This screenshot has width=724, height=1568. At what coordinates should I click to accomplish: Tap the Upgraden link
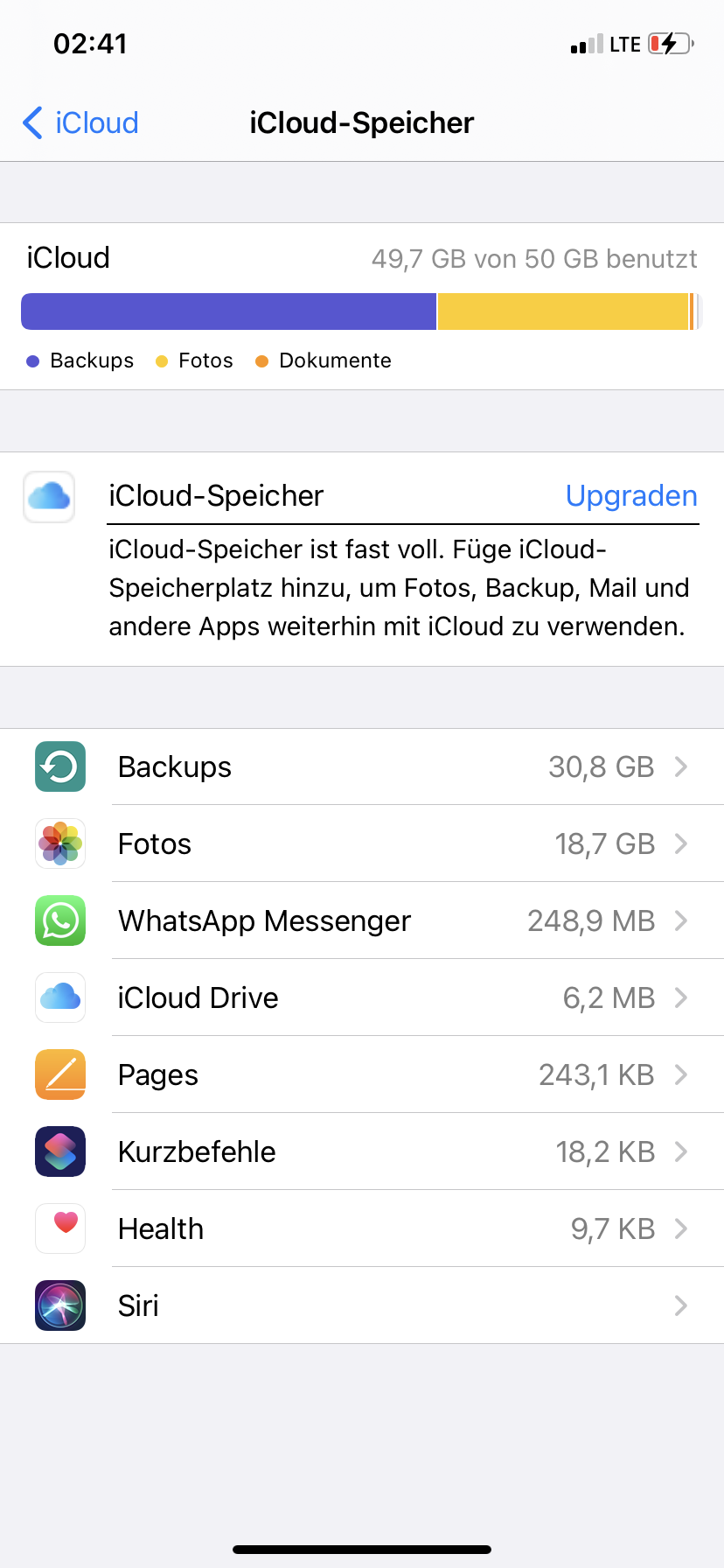coord(631,495)
